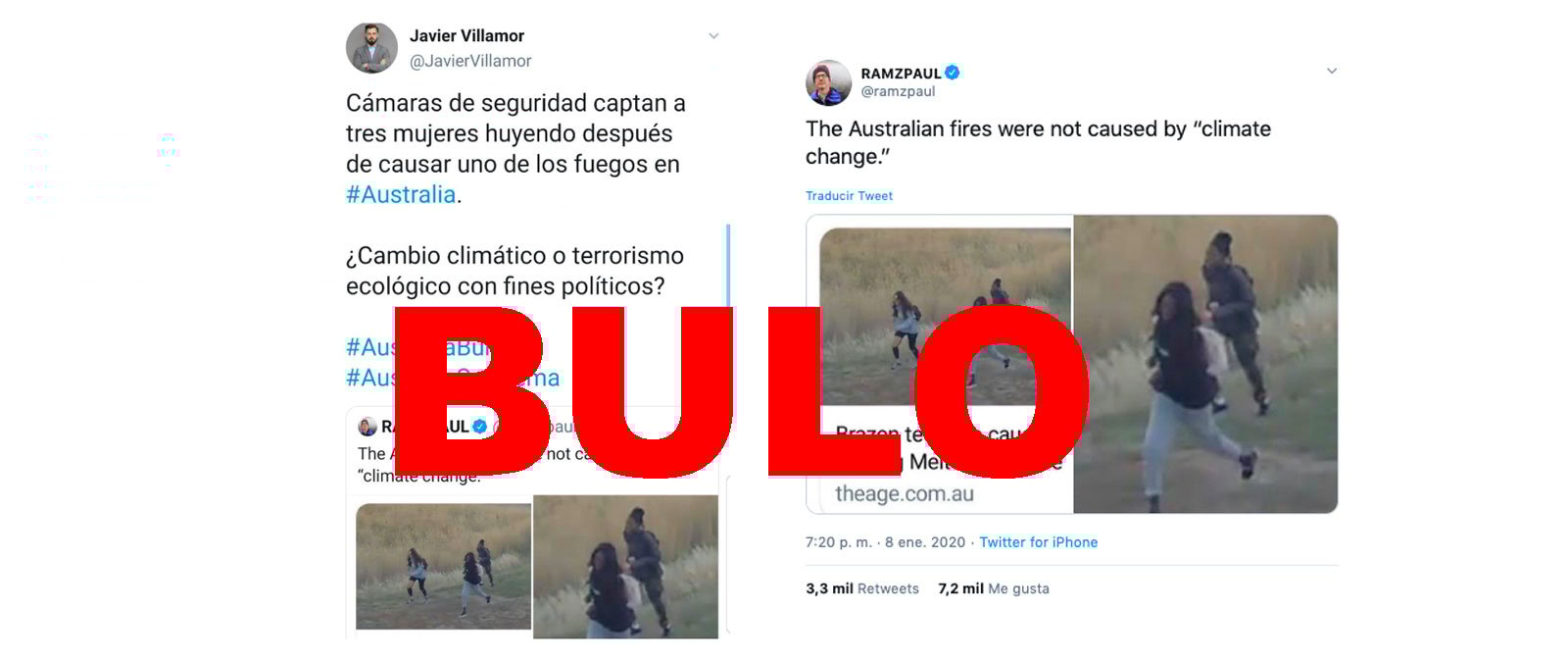
Task: Open the dropdown chevron on RAMZPAUL's tweet
Action: click(1331, 71)
